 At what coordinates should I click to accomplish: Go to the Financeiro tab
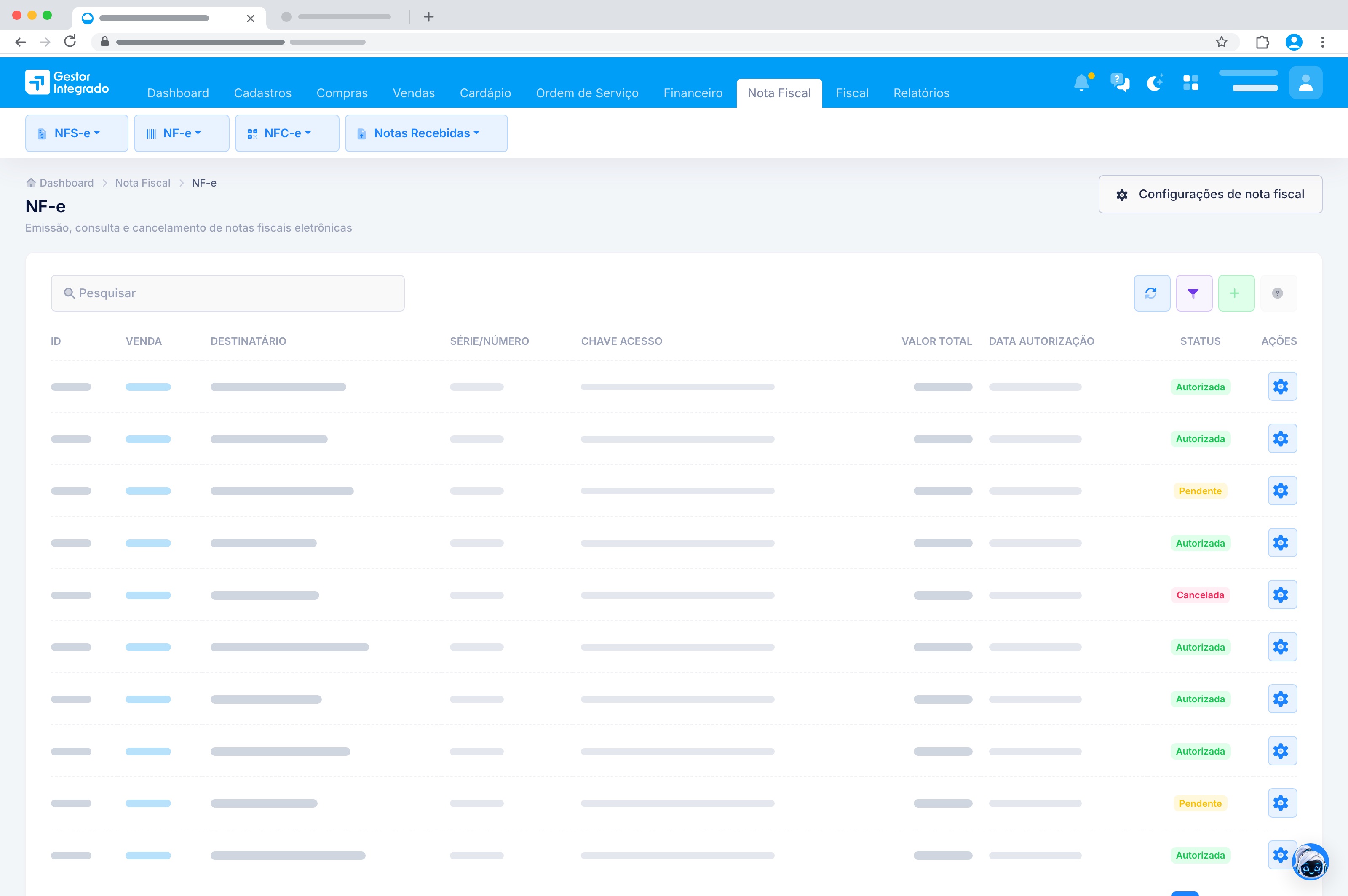tap(693, 93)
